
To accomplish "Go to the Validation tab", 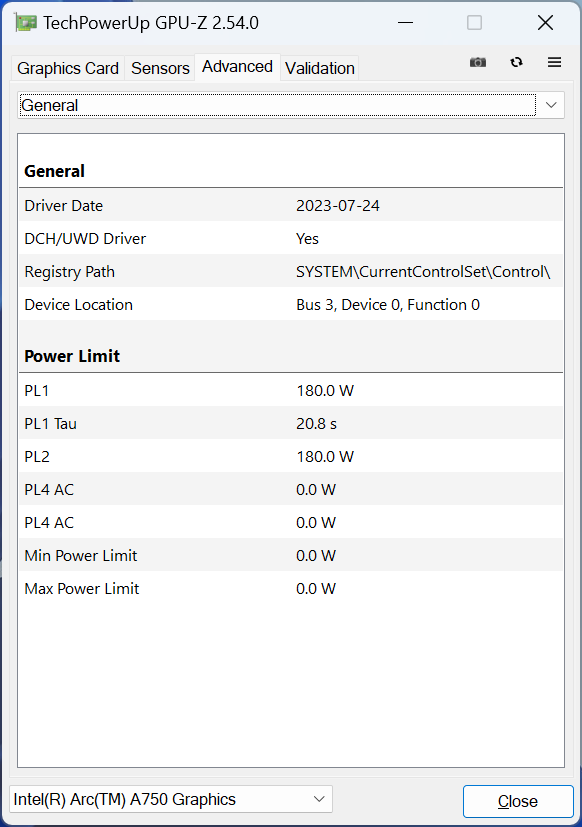I will 320,68.
